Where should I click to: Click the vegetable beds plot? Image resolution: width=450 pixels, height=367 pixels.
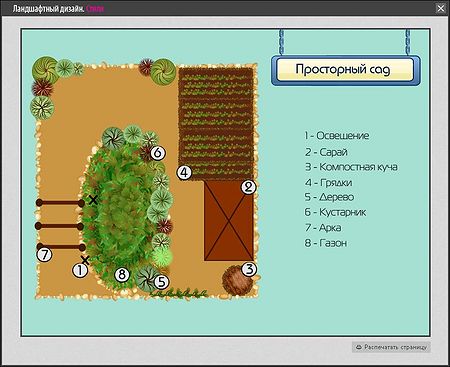[216, 124]
